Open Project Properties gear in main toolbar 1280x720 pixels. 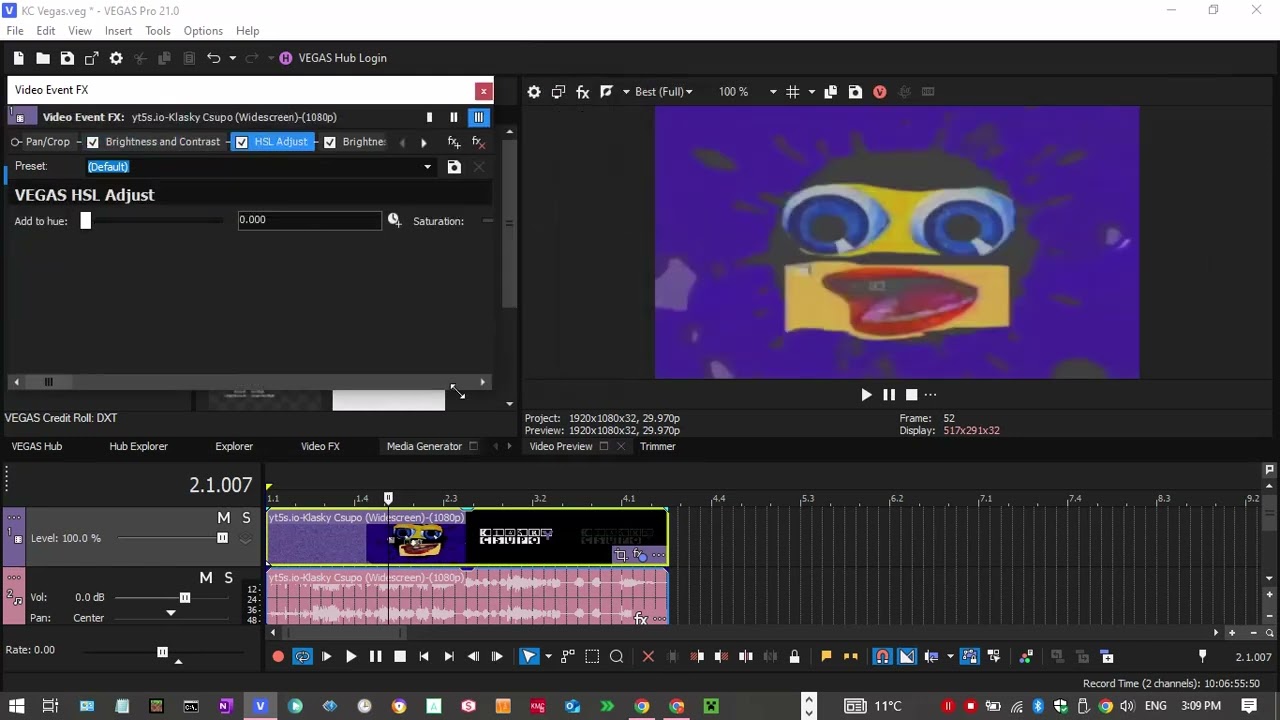click(116, 58)
